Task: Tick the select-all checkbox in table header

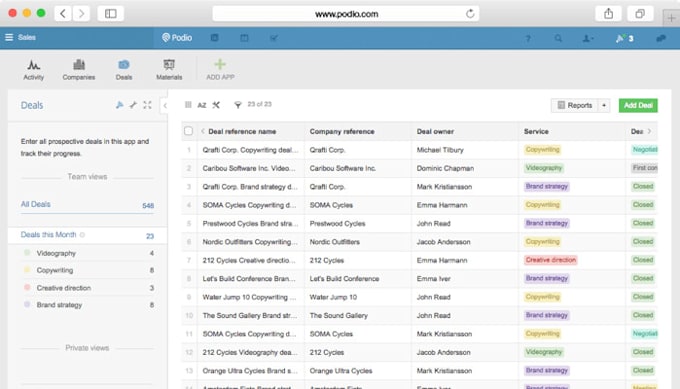Action: tap(188, 131)
